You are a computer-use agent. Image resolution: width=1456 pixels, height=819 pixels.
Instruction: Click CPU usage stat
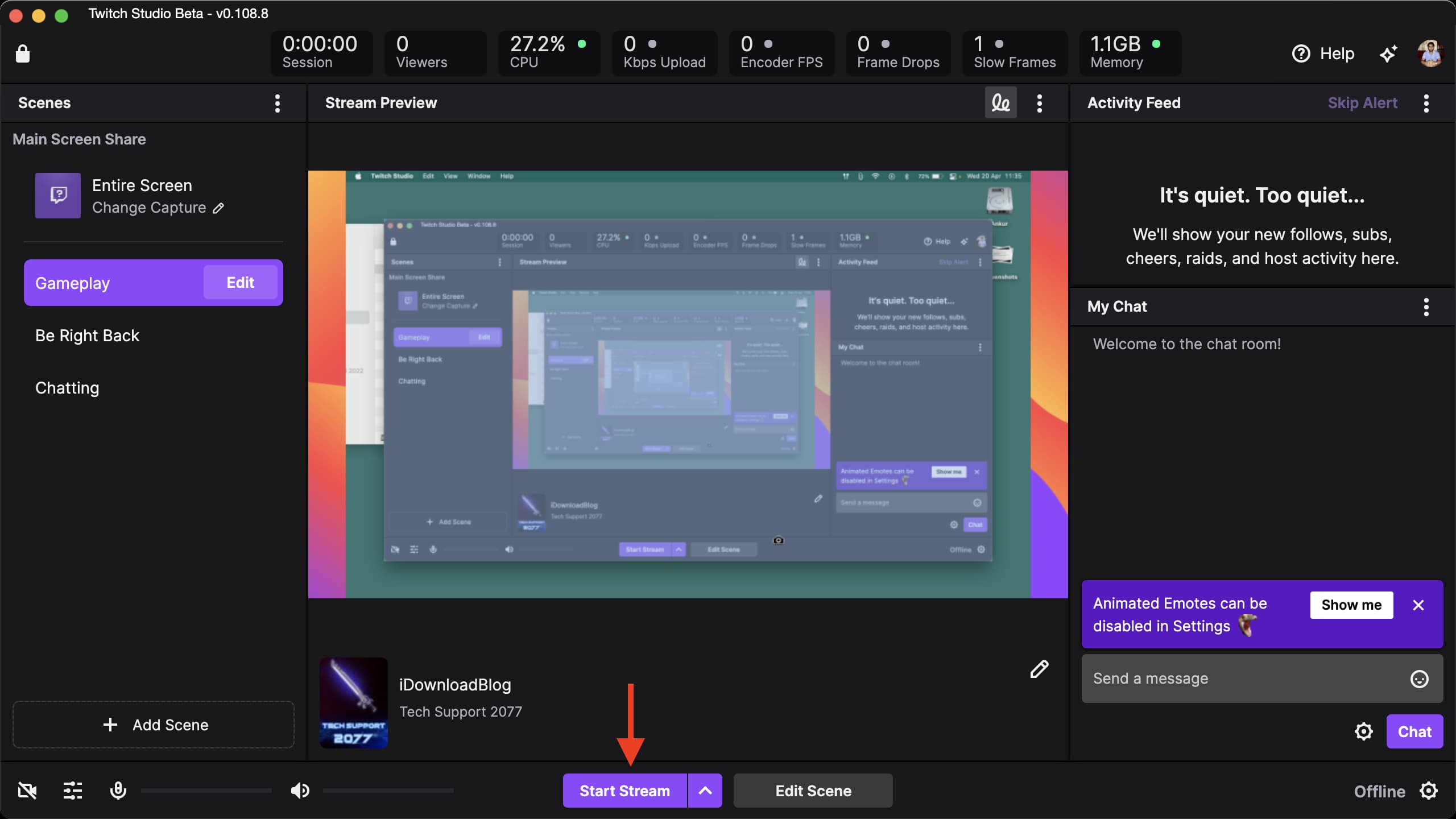pos(549,53)
